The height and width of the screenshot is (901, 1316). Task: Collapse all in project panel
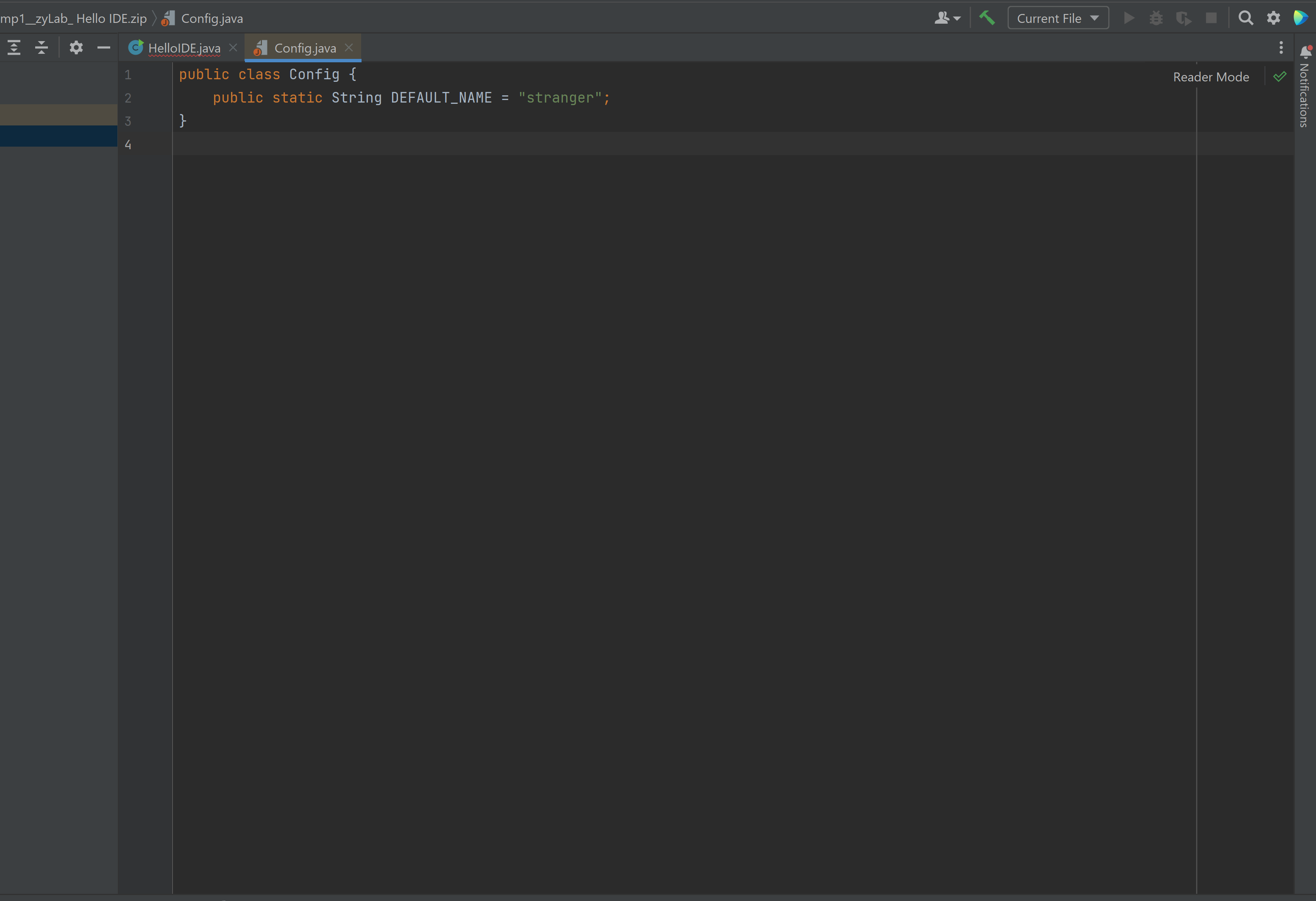coord(42,47)
